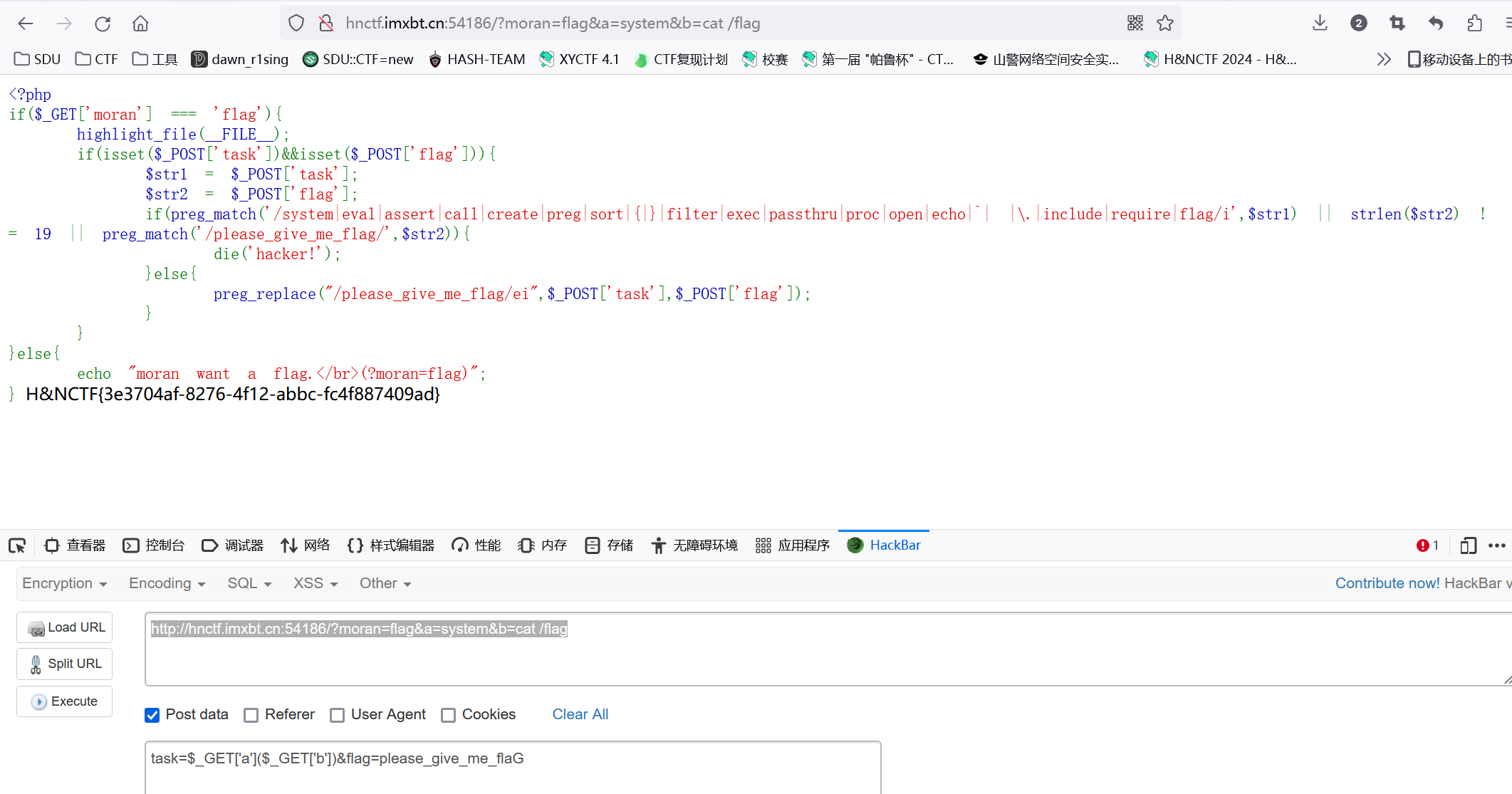
Task: Switch to the 控制台 console tab
Action: click(x=154, y=545)
